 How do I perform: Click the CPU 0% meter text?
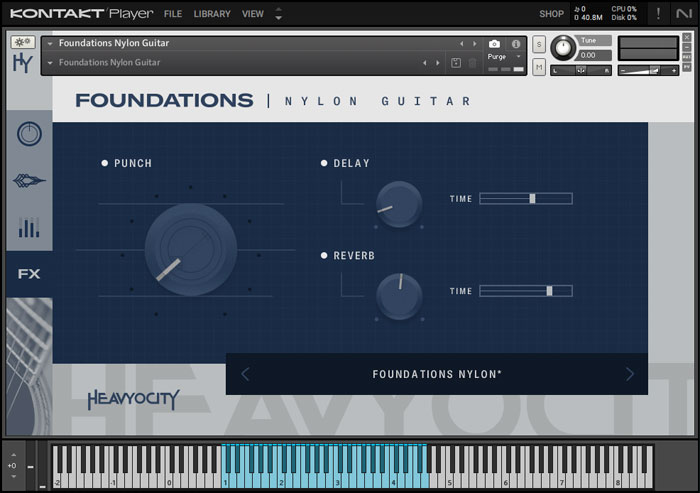tap(624, 9)
